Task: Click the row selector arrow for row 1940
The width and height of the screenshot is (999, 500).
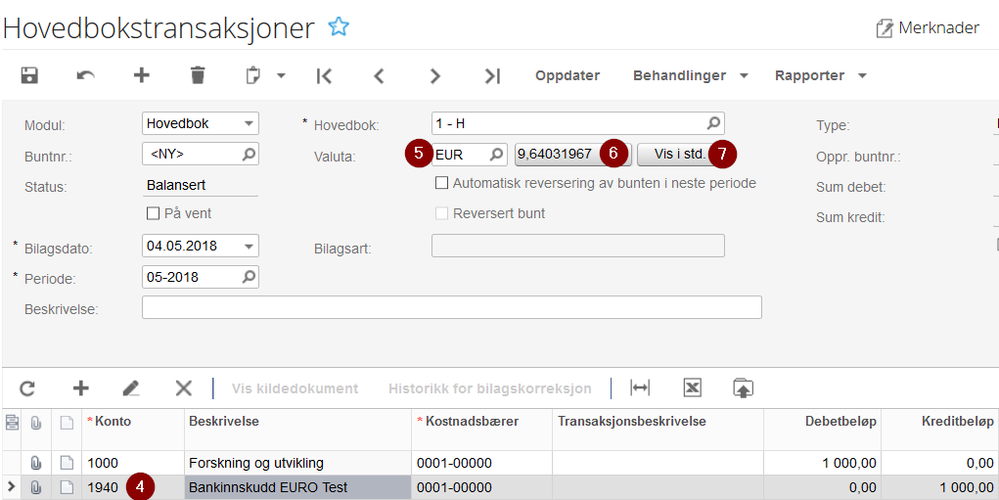Action: [11, 488]
